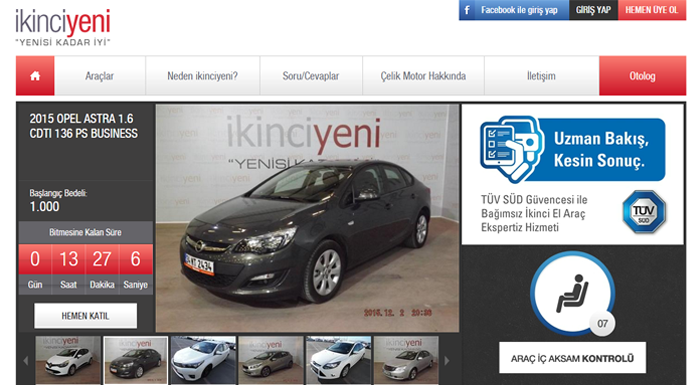
Task: Click Bitmesine Kalan Süre label
Action: pyautogui.click(x=85, y=232)
